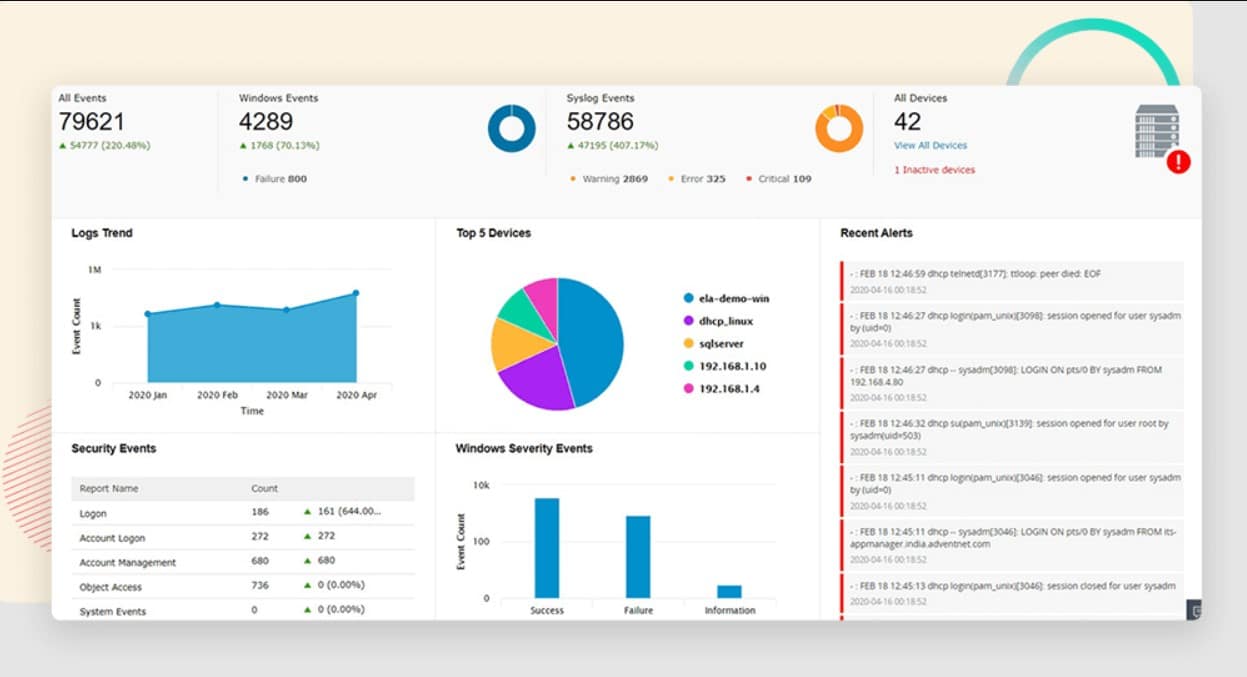Click the 2020 Apr data point on Logs Trend

[x=355, y=293]
